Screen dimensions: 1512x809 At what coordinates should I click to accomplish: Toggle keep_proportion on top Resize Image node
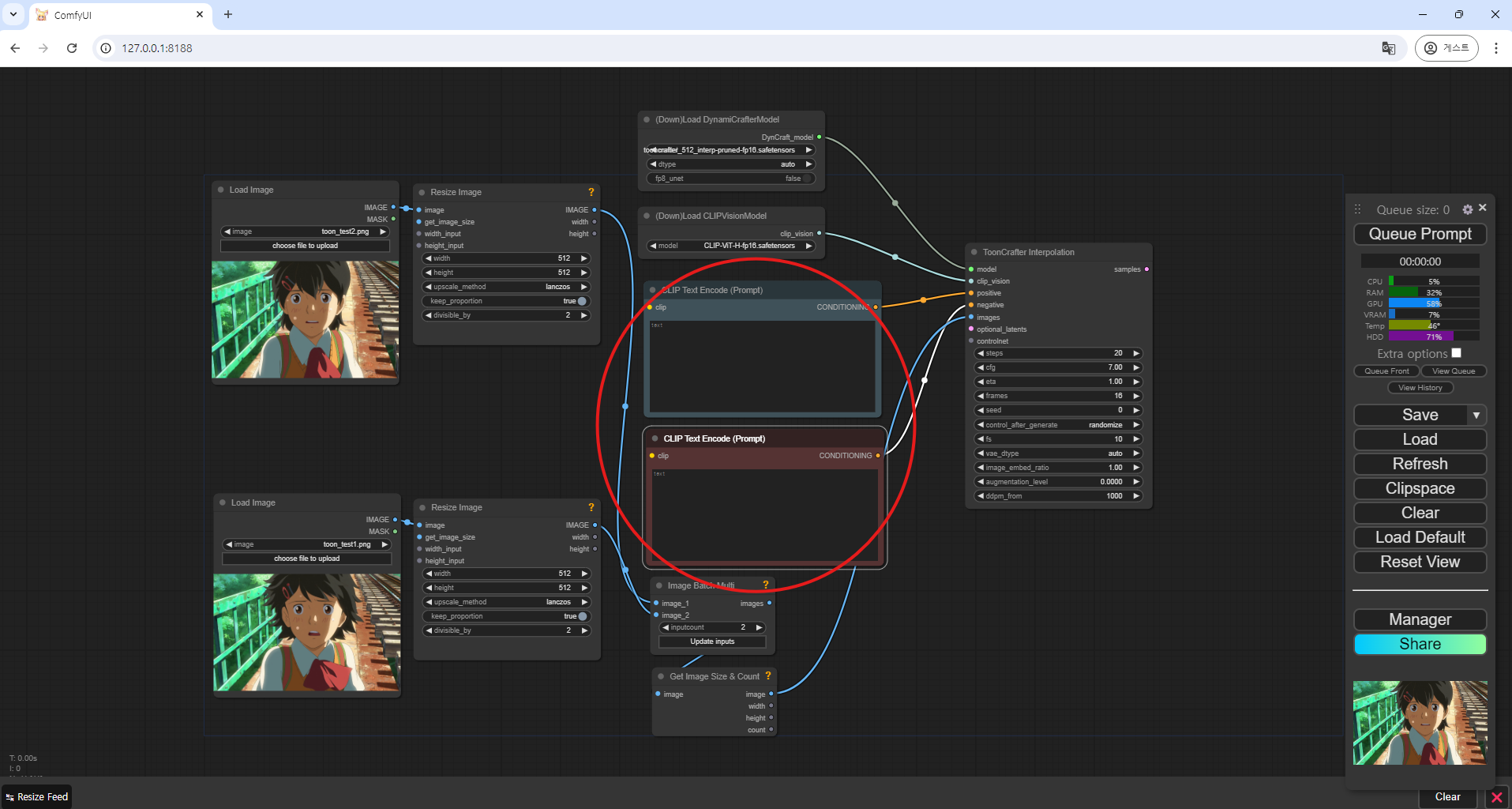506,301
